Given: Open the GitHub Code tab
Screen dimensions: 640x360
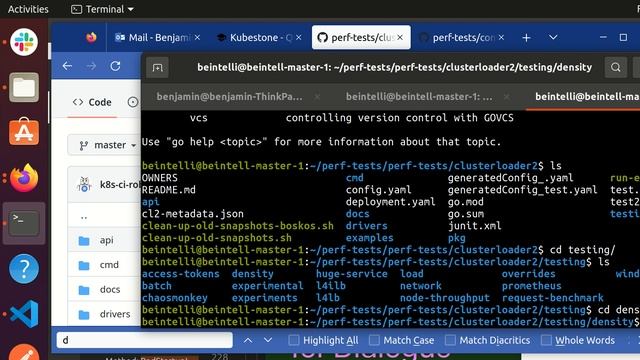Looking at the screenshot, I should [92, 102].
